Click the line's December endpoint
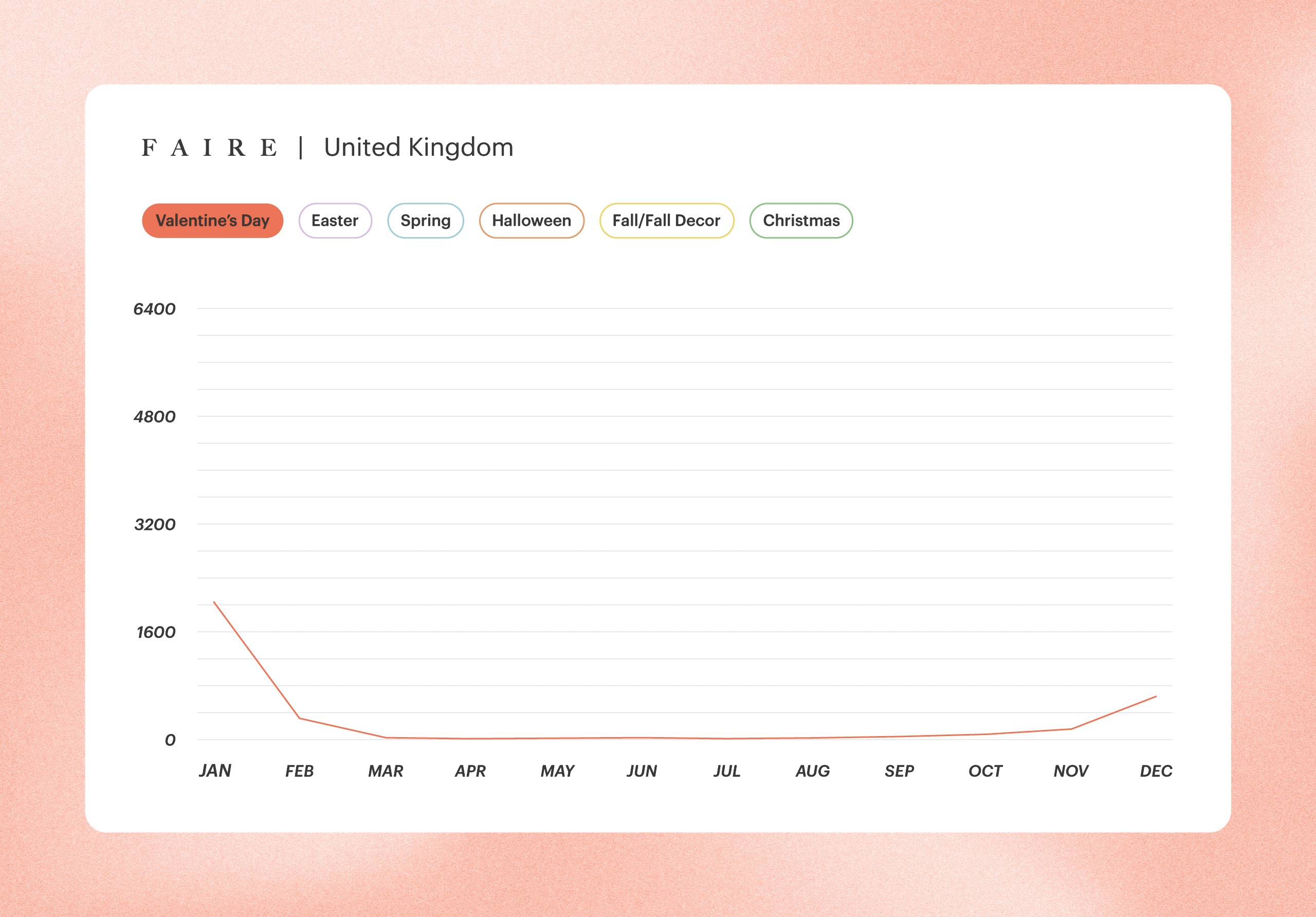 (1156, 696)
